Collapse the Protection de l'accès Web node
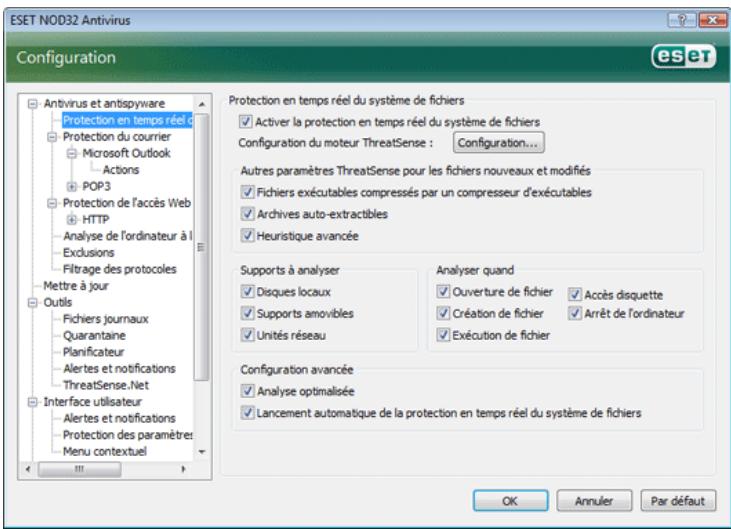The width and height of the screenshot is (731, 529). coord(52,203)
